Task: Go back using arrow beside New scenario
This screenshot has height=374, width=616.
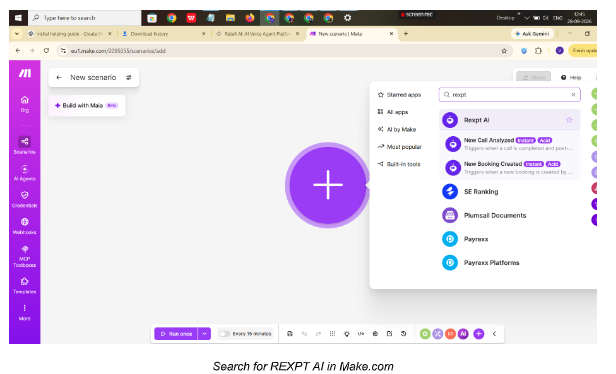Action: [59, 77]
